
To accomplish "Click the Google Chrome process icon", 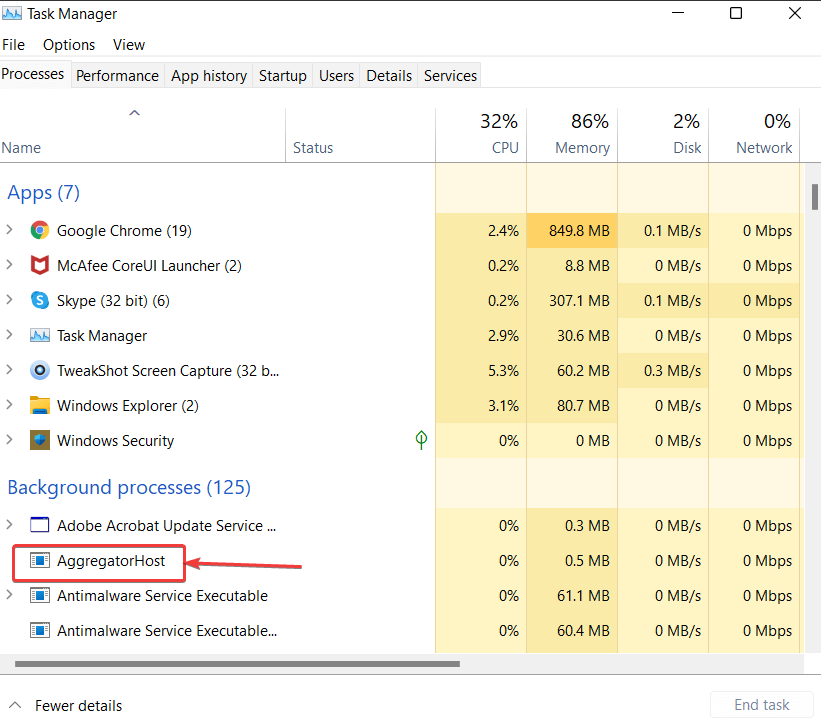I will tap(40, 230).
